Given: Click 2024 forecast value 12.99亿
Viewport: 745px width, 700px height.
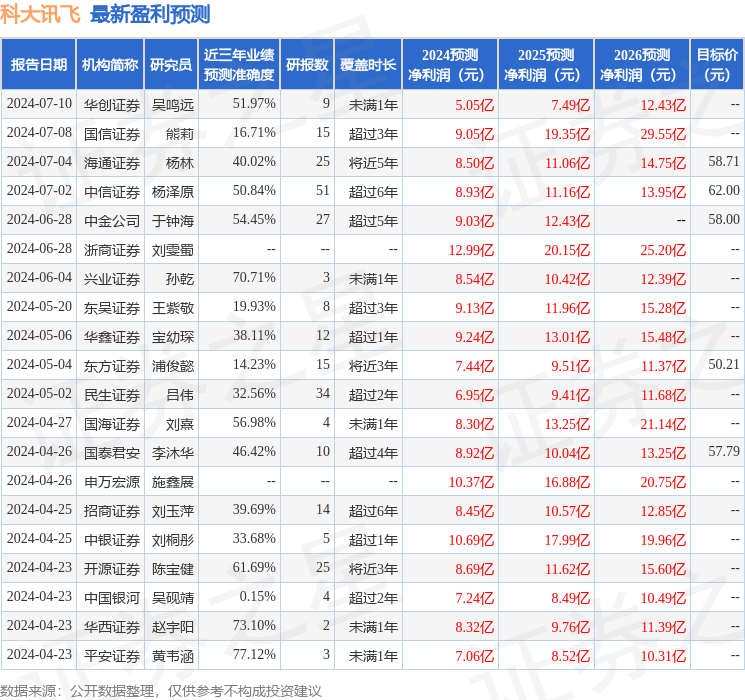Looking at the screenshot, I should (471, 250).
